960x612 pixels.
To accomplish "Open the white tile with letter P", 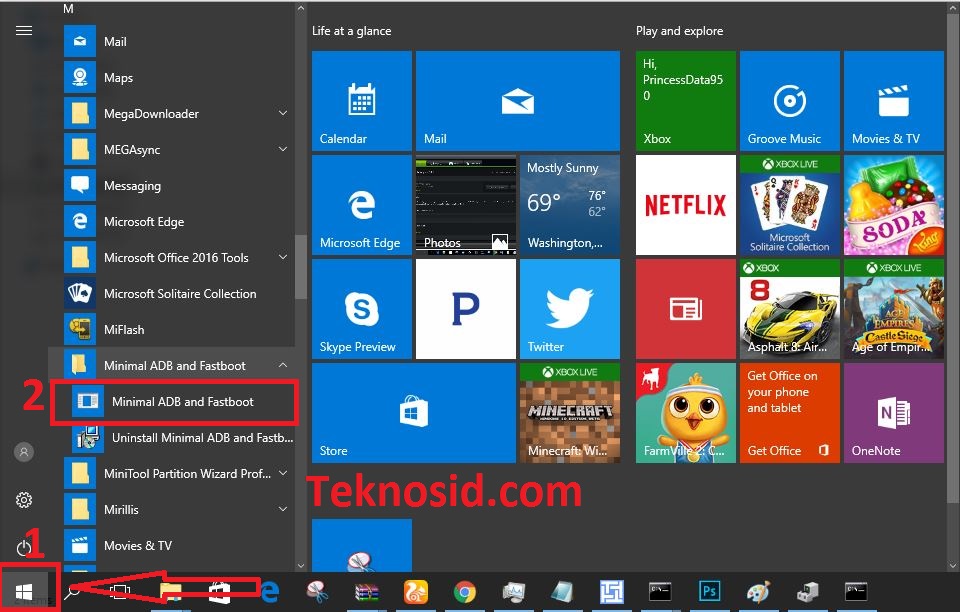I will point(466,308).
